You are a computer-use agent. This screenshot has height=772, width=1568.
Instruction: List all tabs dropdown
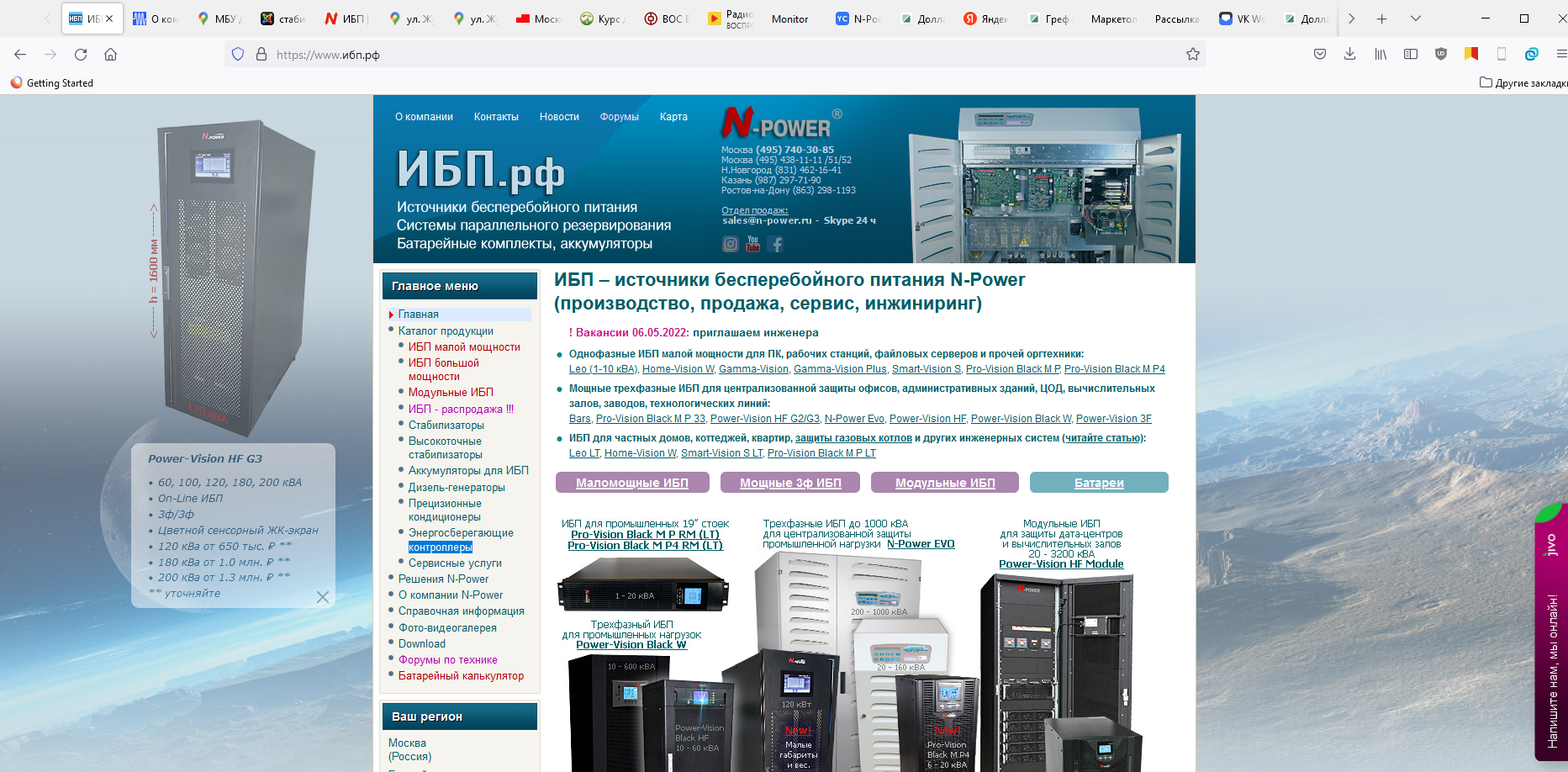(x=1416, y=19)
